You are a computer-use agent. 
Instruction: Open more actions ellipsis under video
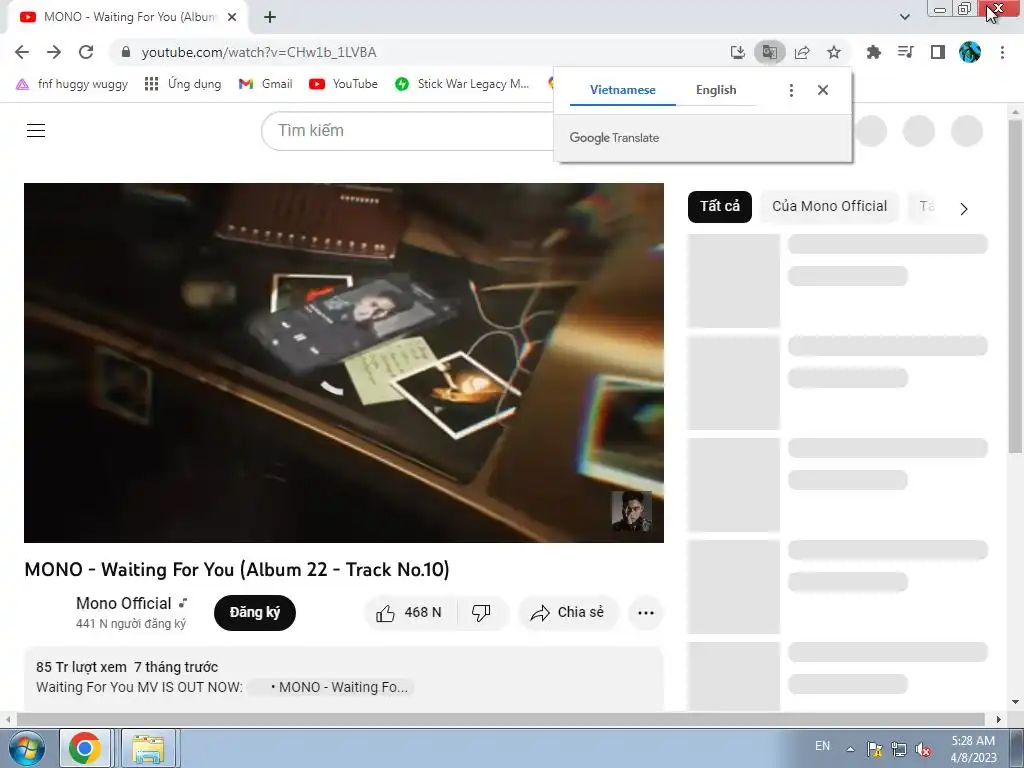[646, 613]
